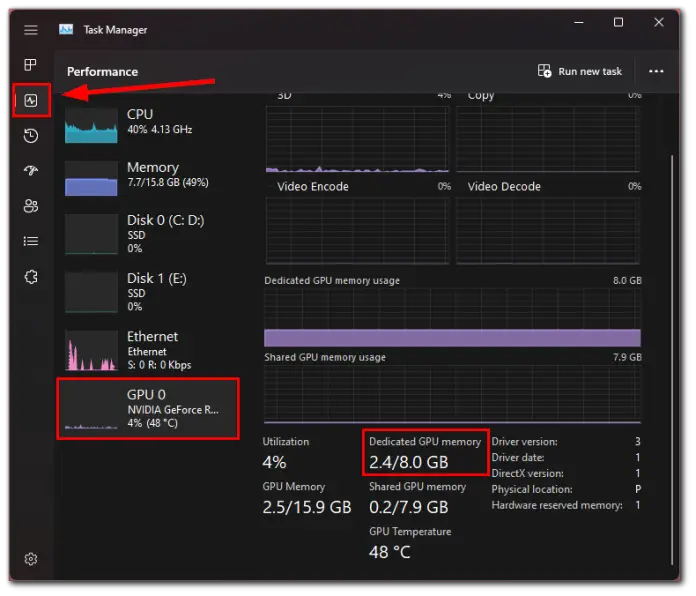Viewport: 696px width, 596px height.
Task: Select GPU 0 NVIDIA GeForce entry
Action: point(148,408)
